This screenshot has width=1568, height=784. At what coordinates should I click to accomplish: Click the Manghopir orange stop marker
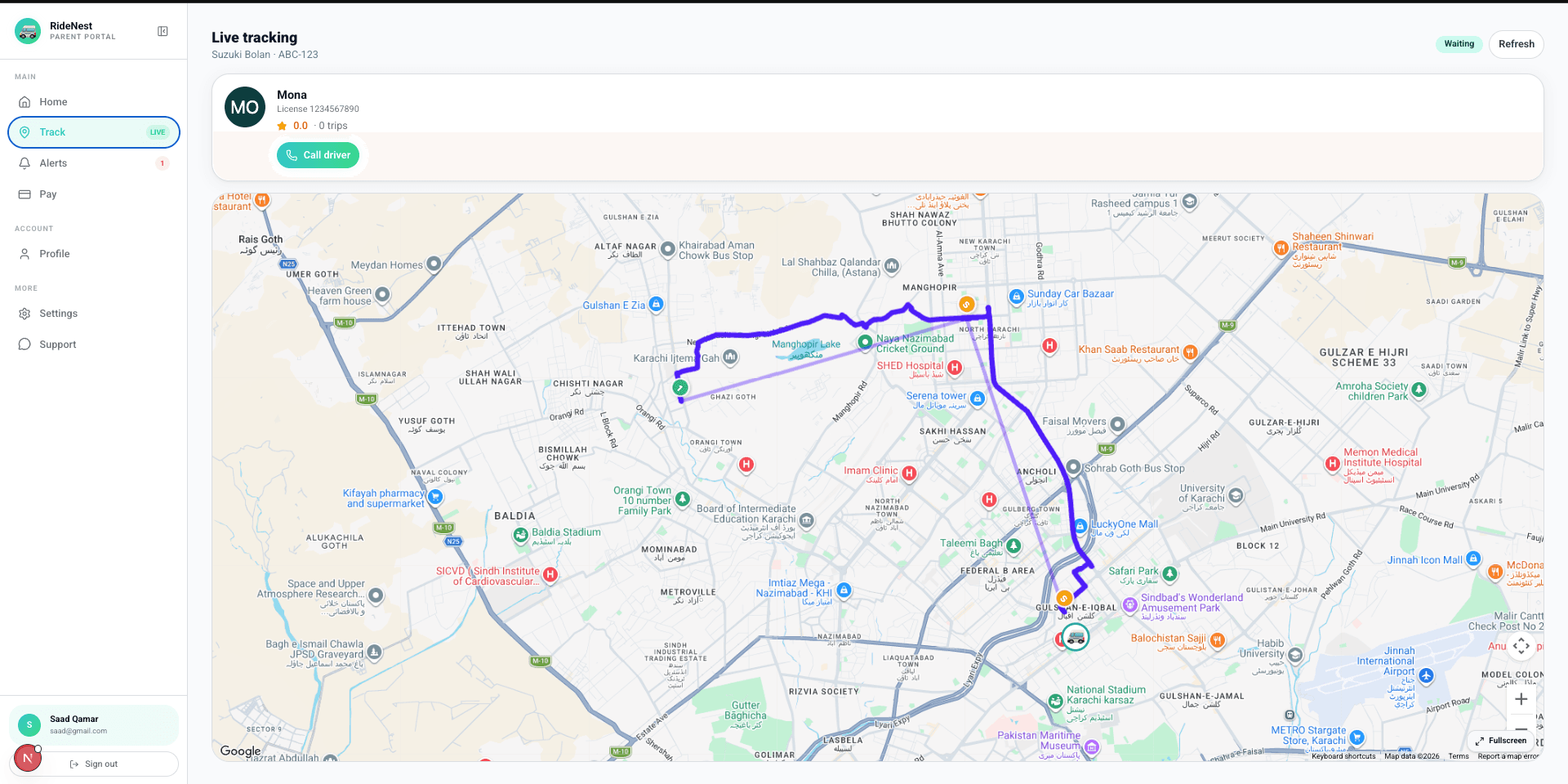coord(967,305)
